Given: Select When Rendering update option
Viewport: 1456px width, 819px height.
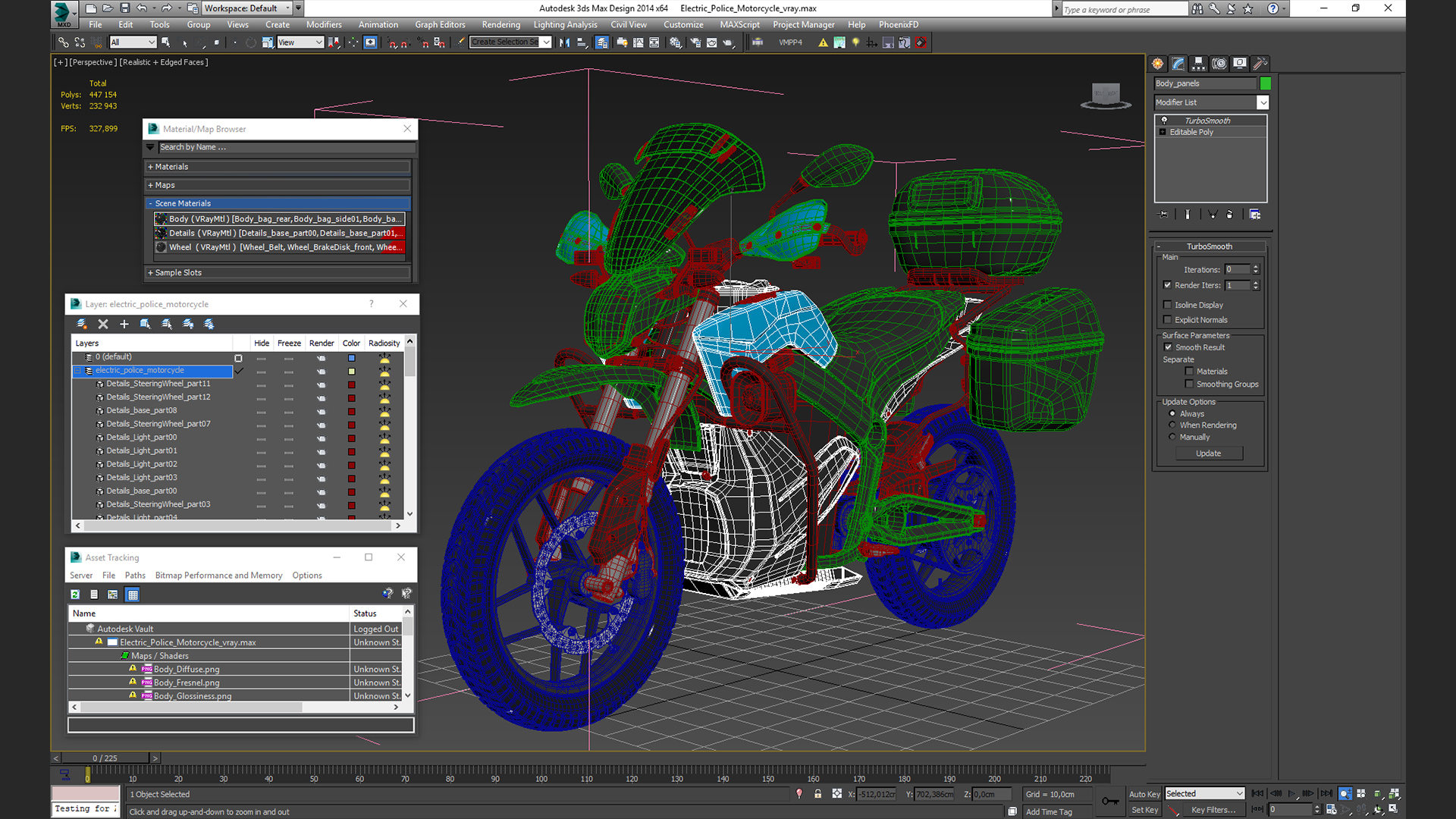Looking at the screenshot, I should [1172, 425].
